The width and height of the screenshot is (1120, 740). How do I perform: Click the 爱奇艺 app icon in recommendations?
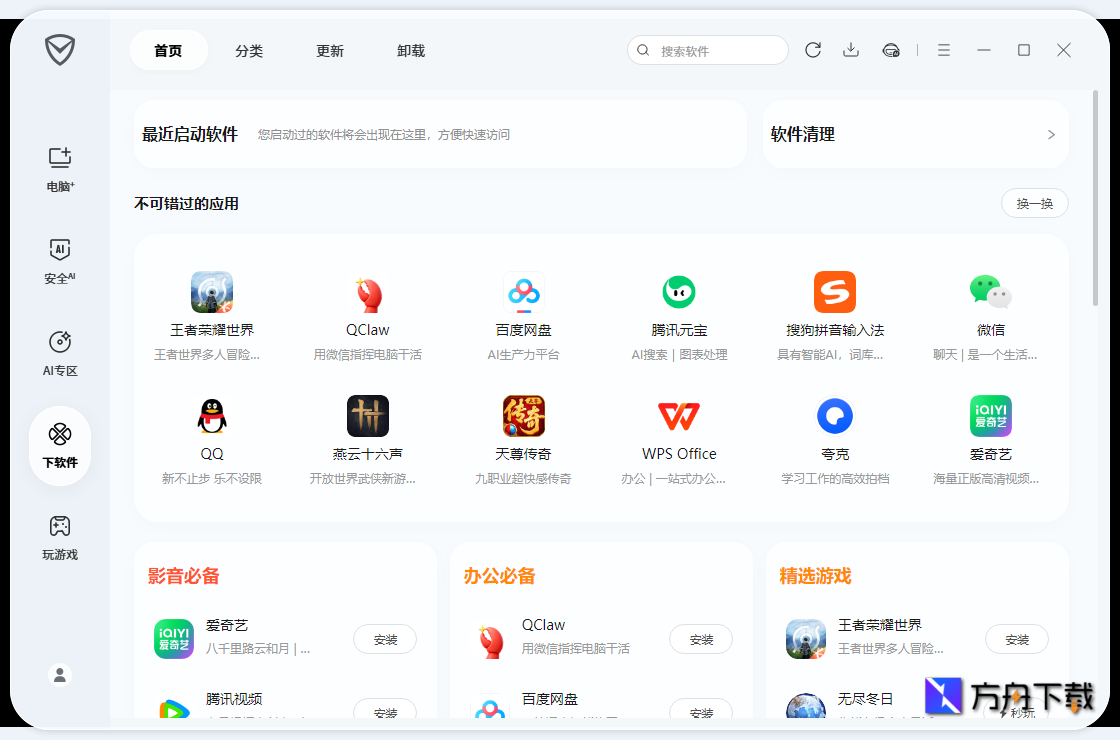coord(990,415)
